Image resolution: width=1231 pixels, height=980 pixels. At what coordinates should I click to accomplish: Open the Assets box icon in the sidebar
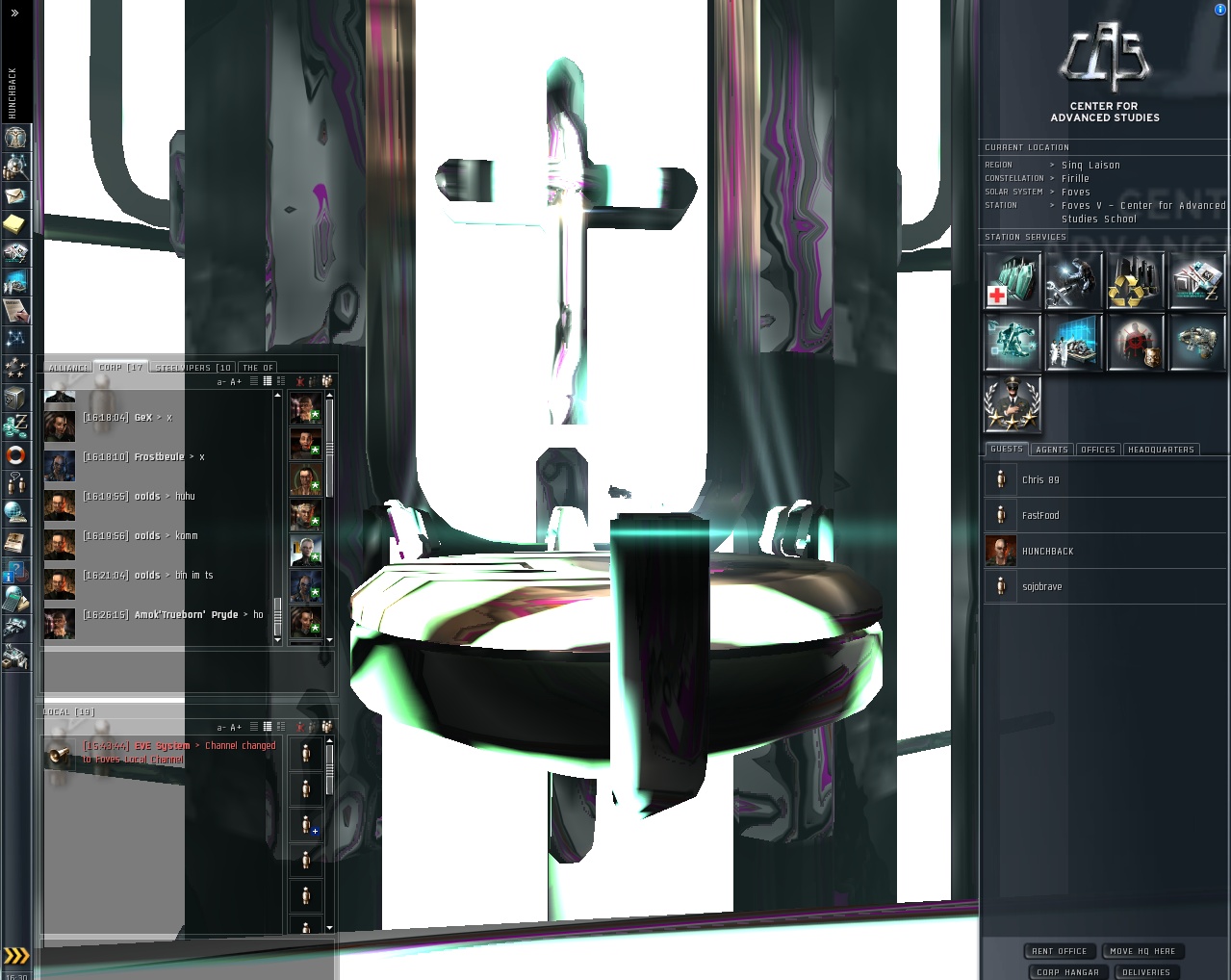15,397
